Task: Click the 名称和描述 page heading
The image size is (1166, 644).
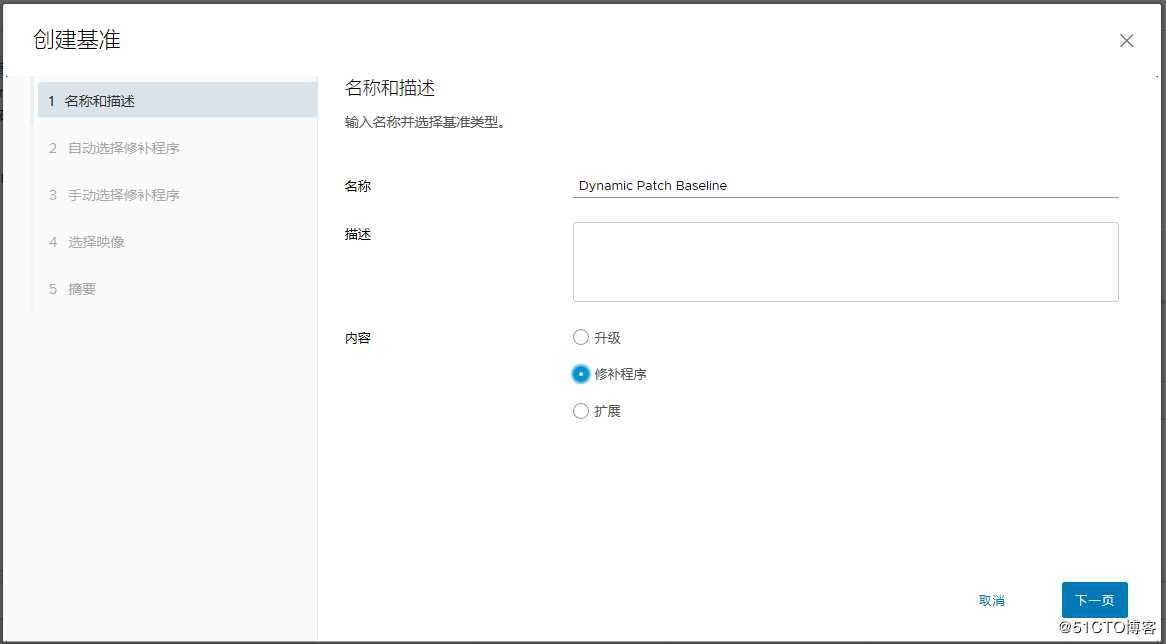Action: click(x=389, y=87)
